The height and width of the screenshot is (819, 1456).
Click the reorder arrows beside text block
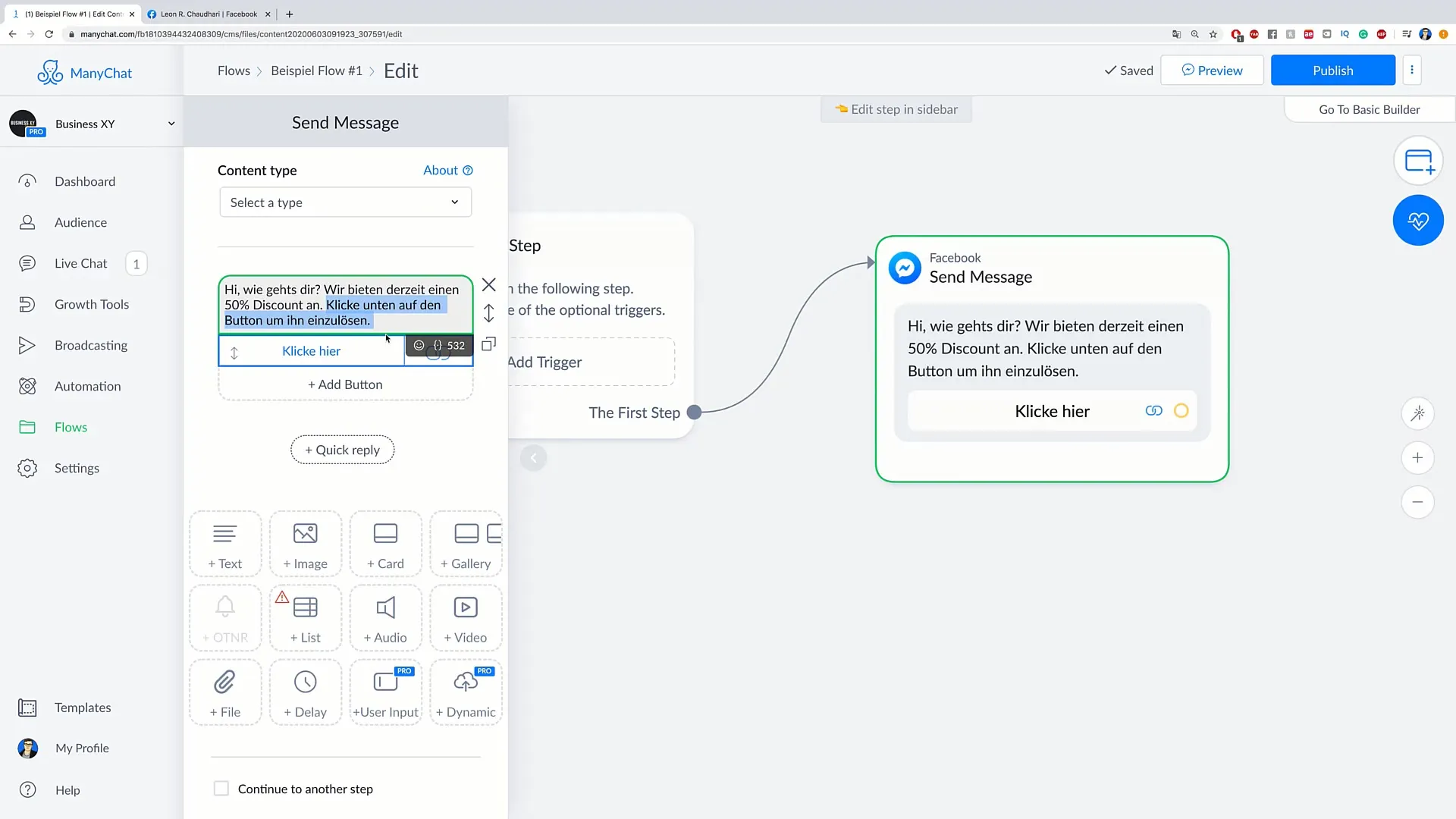click(x=489, y=313)
